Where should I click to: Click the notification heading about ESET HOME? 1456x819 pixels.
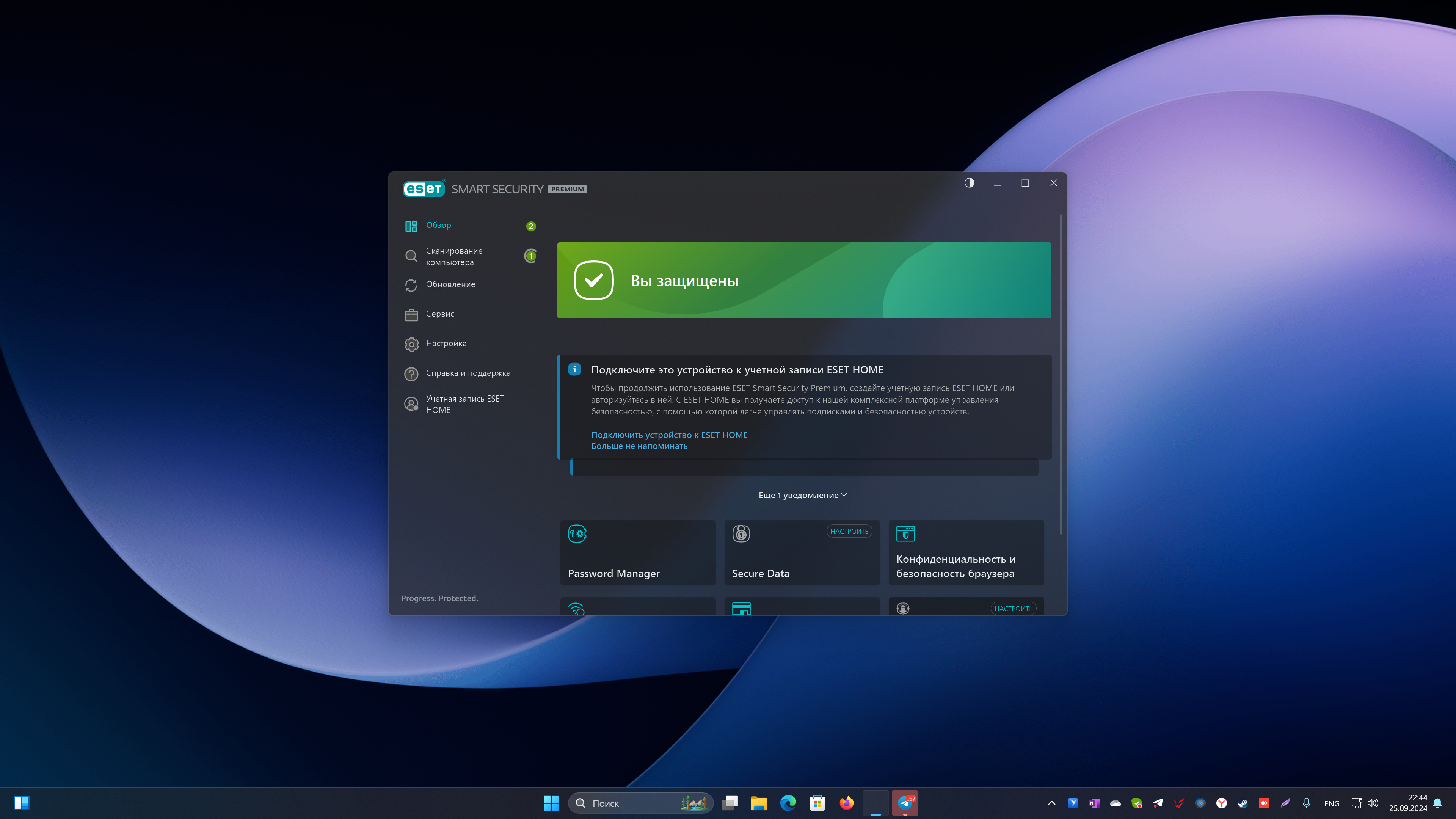[x=737, y=370]
